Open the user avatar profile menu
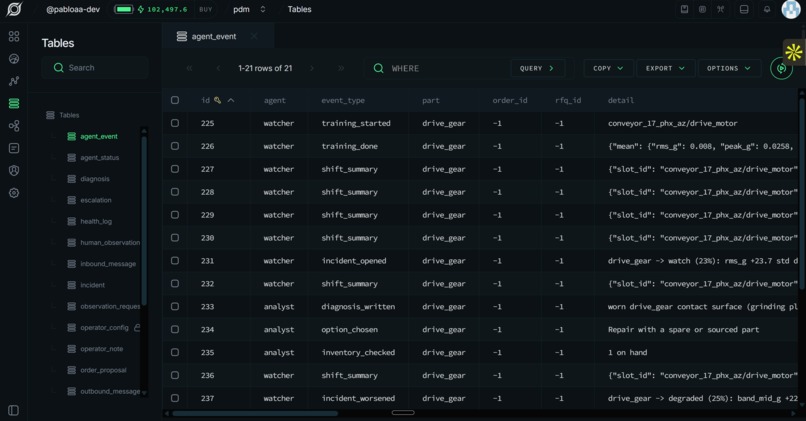This screenshot has width=806, height=421. point(791,9)
